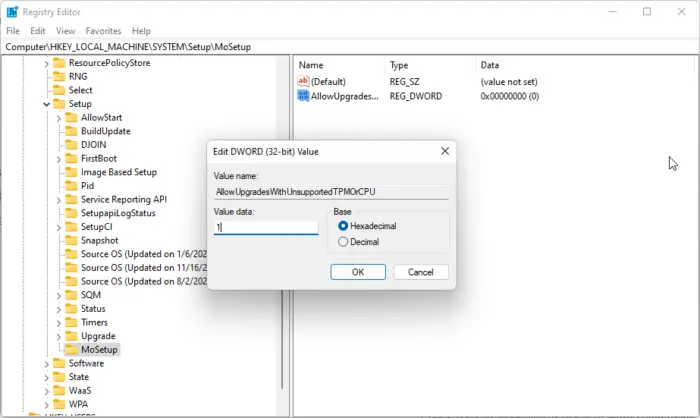Click the '(value not set)' data cell
Viewport: 700px width, 418px height.
(509, 82)
